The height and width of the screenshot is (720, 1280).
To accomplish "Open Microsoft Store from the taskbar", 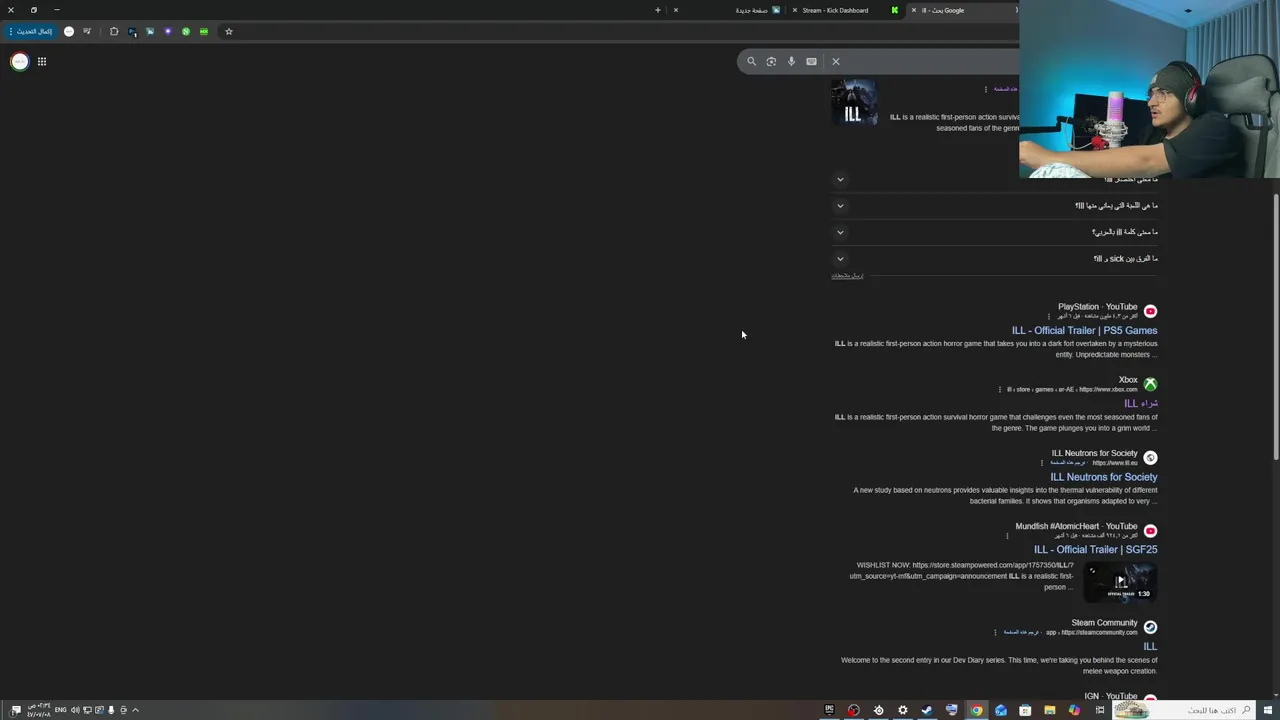I will click(x=1025, y=710).
